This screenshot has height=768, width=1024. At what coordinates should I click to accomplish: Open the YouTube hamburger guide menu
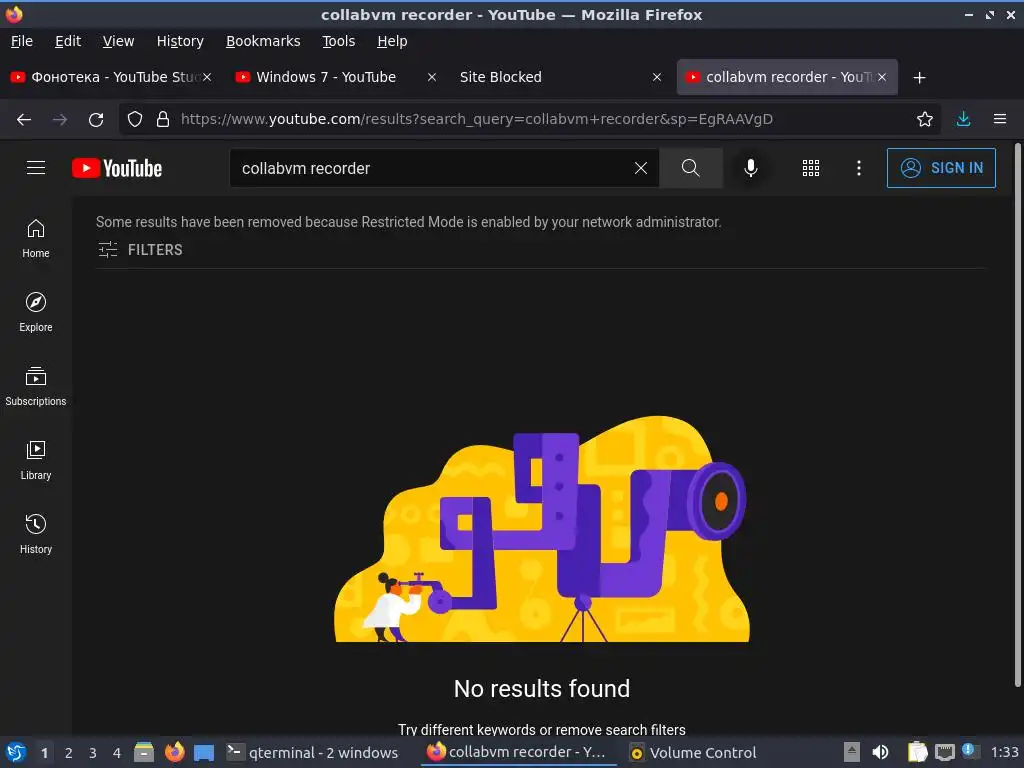[x=36, y=168]
